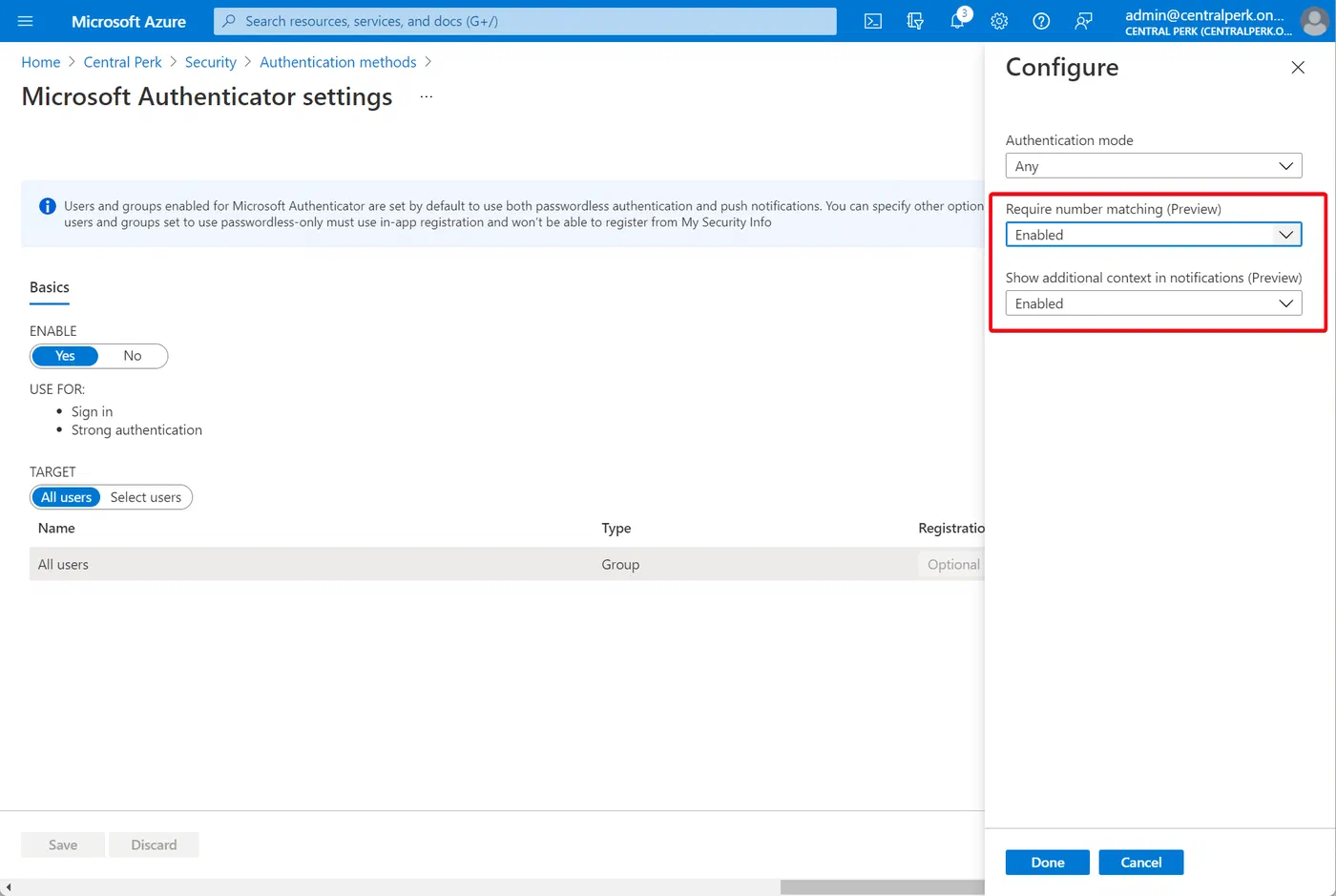
Task: Click the Cancel button in Configure panel
Action: 1141,863
